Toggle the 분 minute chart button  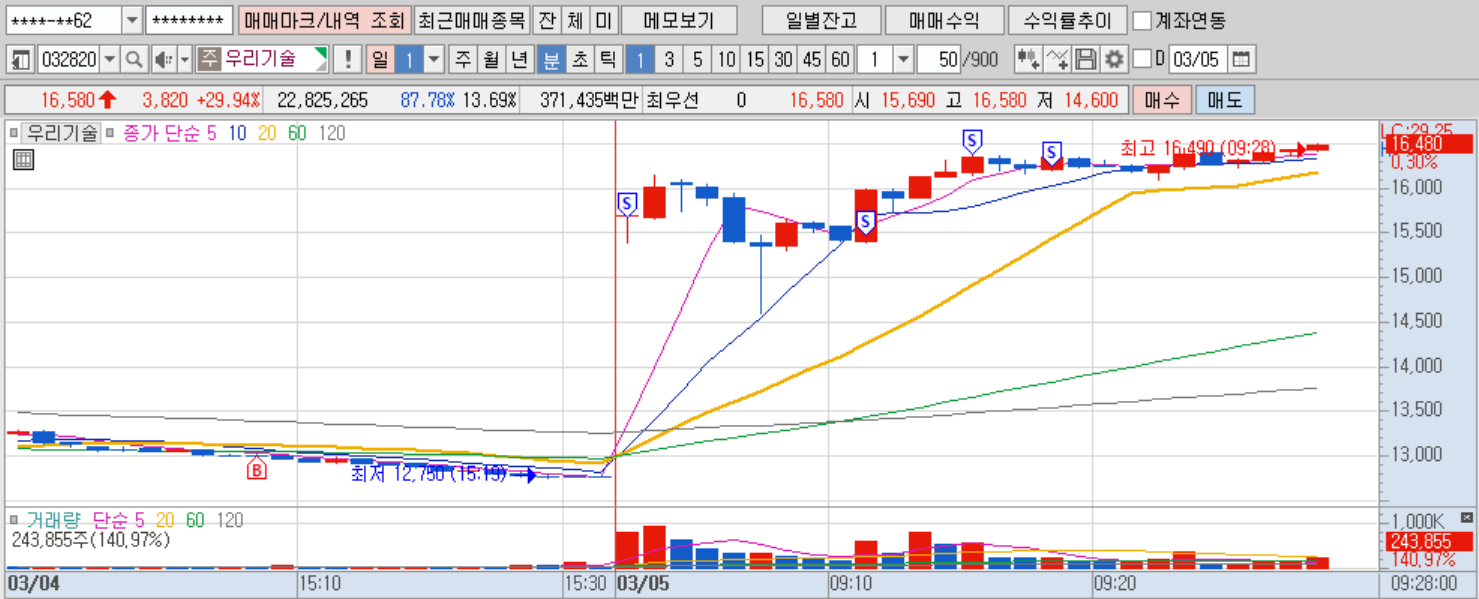[551, 60]
